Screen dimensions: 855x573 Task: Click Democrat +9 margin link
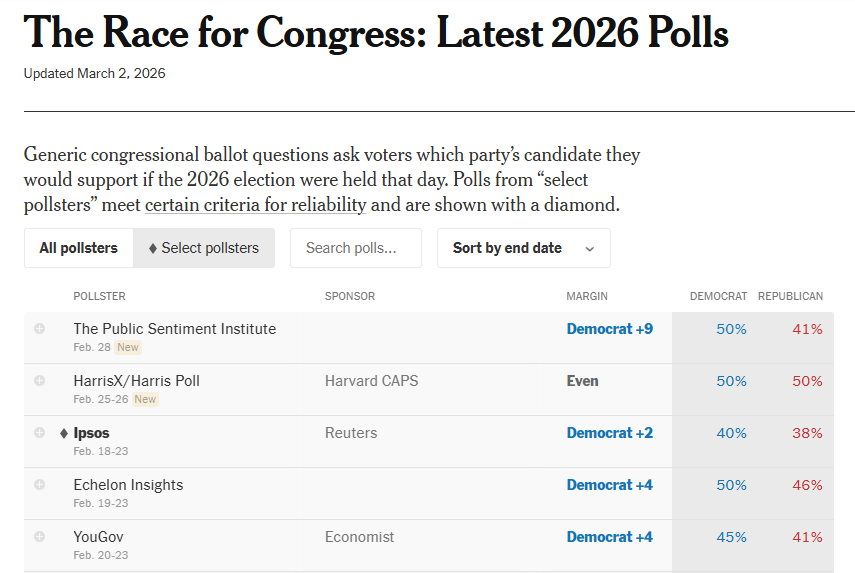coord(609,328)
